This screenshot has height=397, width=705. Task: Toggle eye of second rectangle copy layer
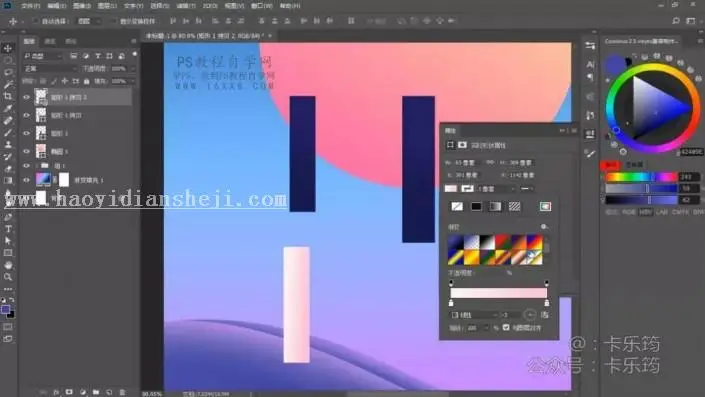27,115
